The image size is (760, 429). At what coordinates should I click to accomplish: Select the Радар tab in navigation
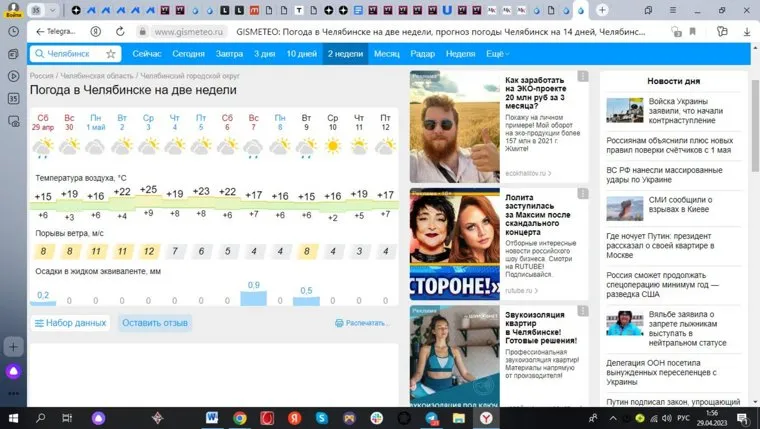point(423,53)
